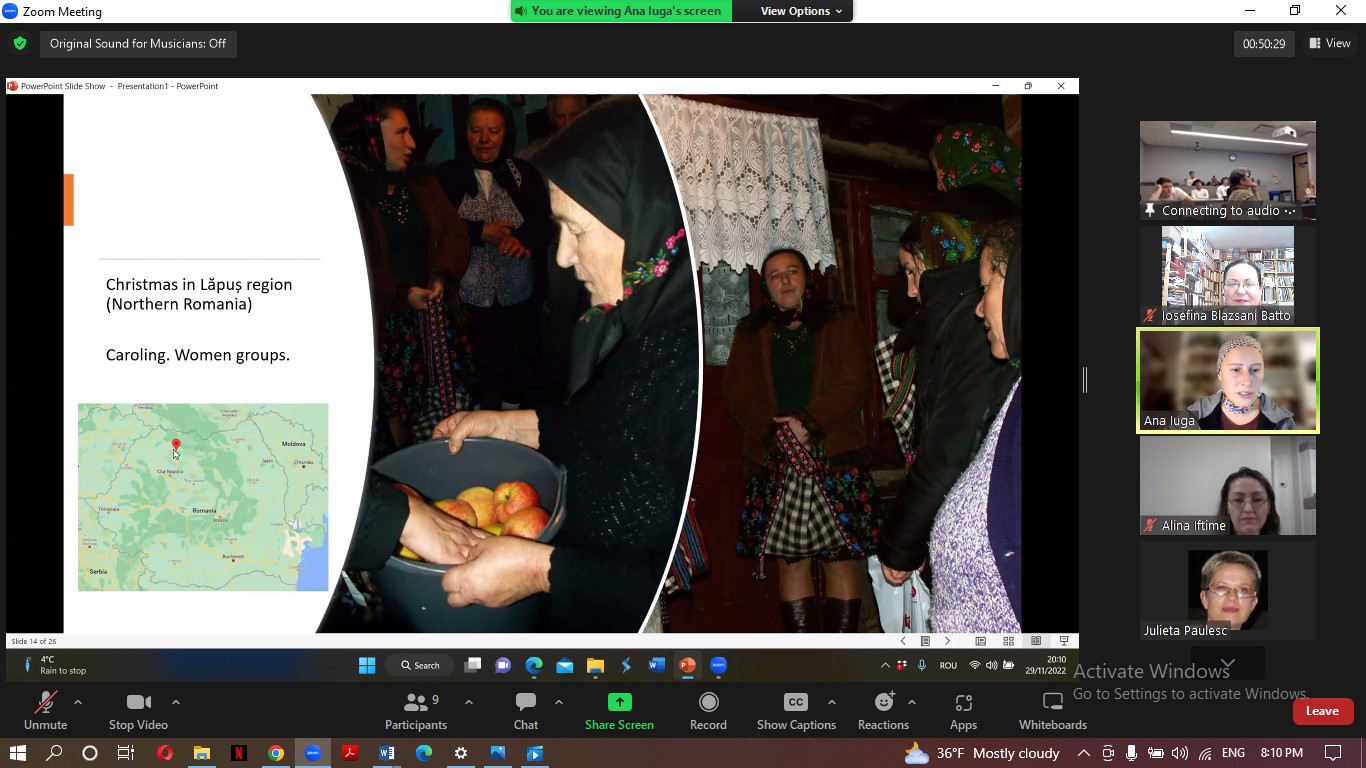Click the divider handle beside the shared screen

coord(1085,380)
